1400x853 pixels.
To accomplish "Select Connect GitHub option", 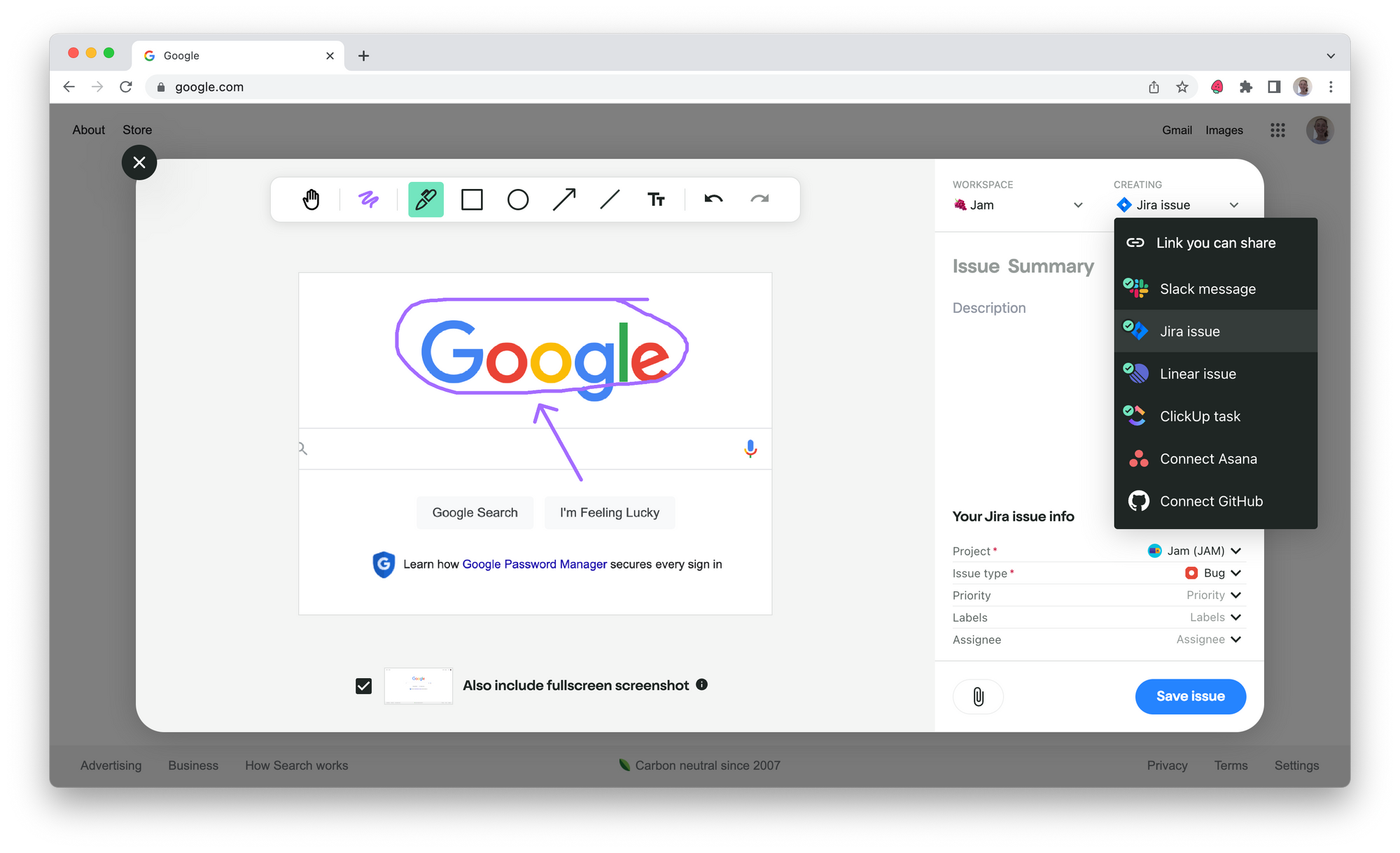I will 1211,501.
